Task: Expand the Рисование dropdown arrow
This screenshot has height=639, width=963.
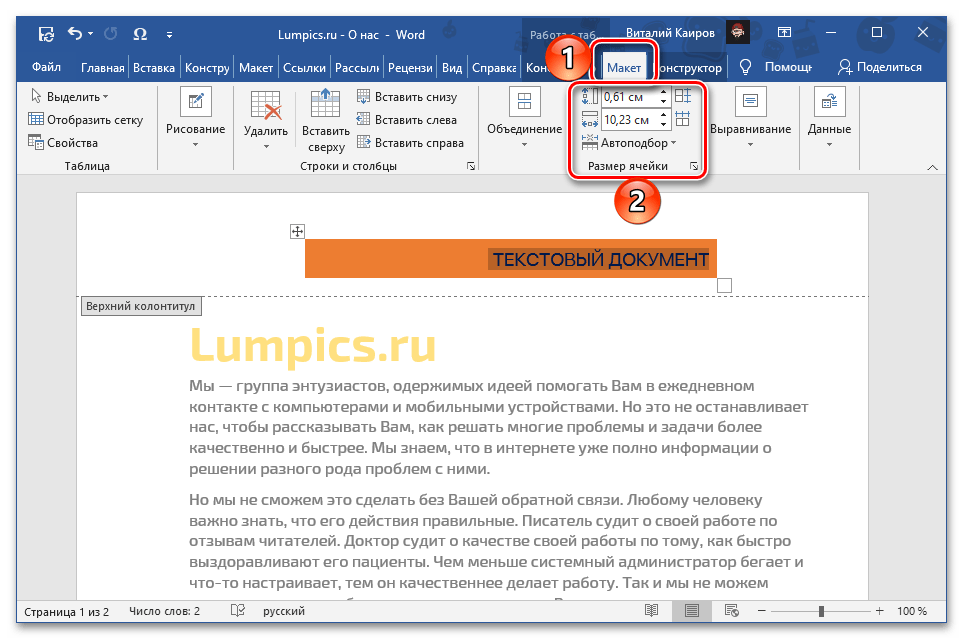Action: (195, 145)
